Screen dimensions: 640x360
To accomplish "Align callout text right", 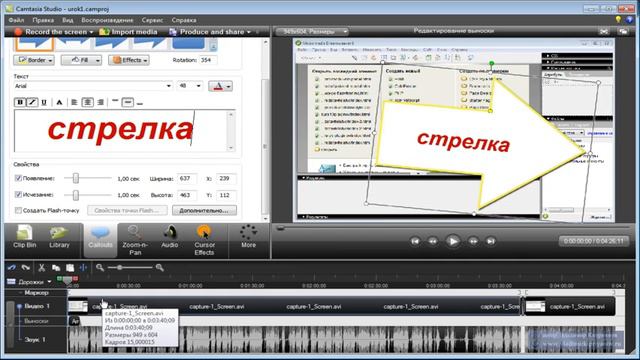I will point(100,102).
